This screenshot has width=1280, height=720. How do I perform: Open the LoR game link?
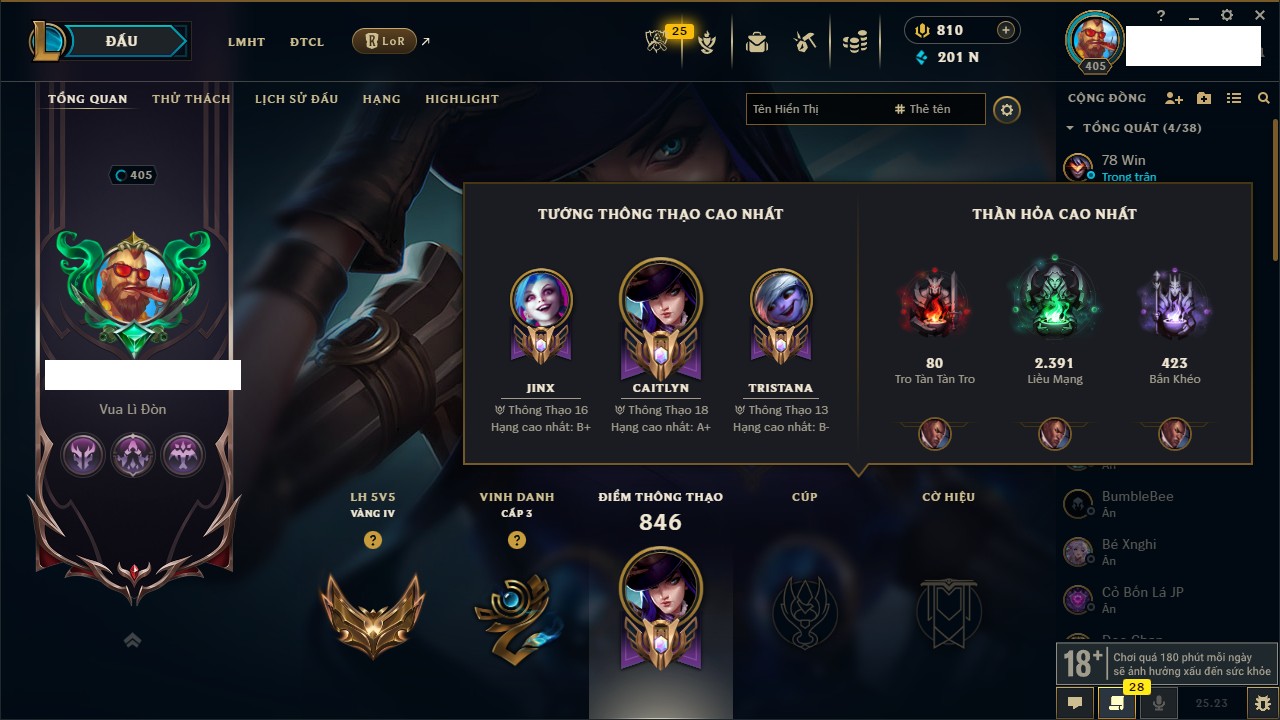[384, 41]
